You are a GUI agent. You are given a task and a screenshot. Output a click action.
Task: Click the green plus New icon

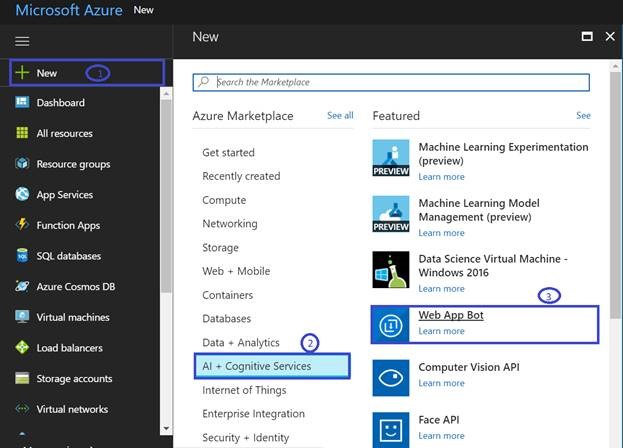pyautogui.click(x=22, y=73)
